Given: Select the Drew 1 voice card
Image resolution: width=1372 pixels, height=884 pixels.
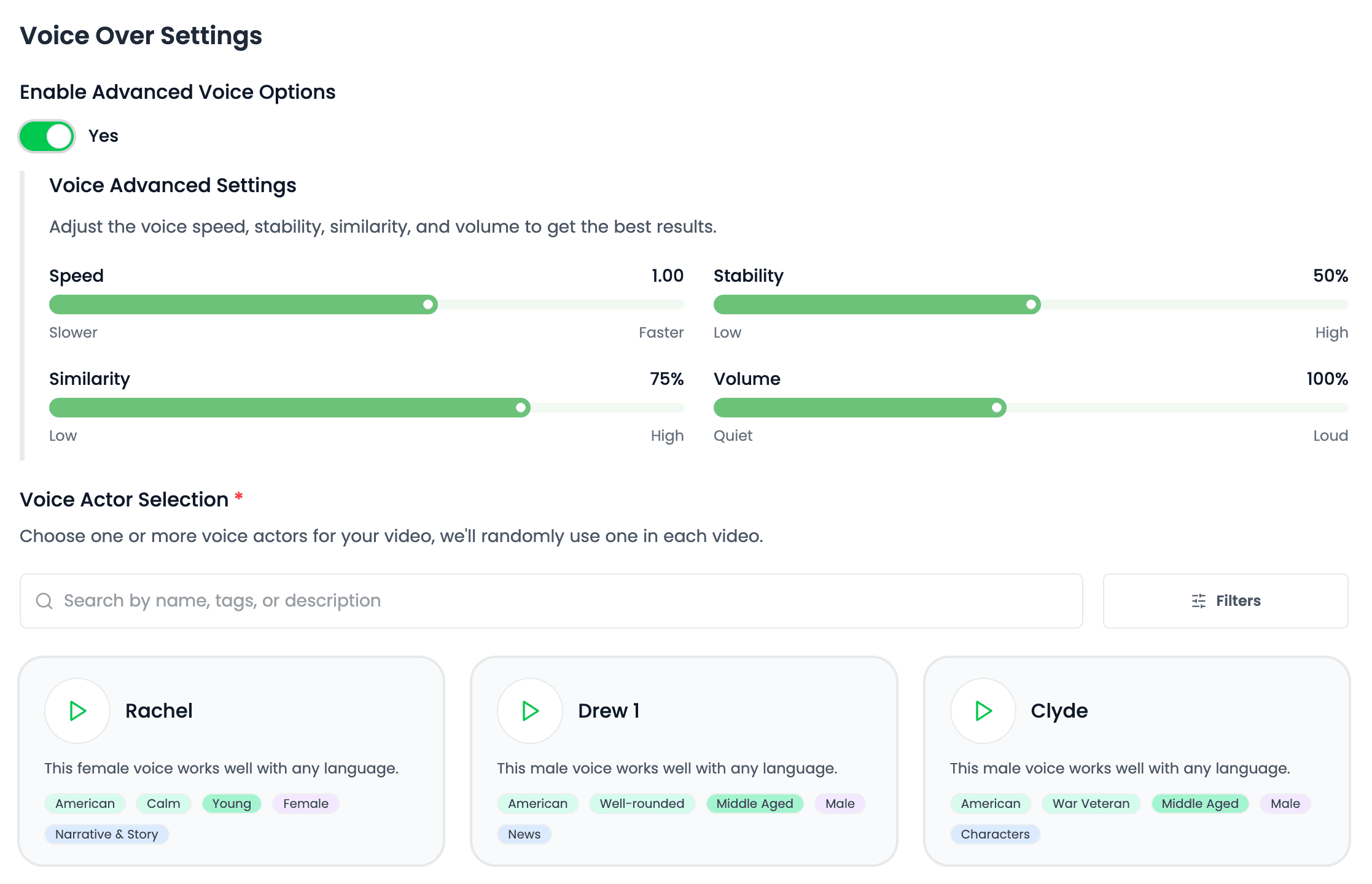Looking at the screenshot, I should (684, 761).
